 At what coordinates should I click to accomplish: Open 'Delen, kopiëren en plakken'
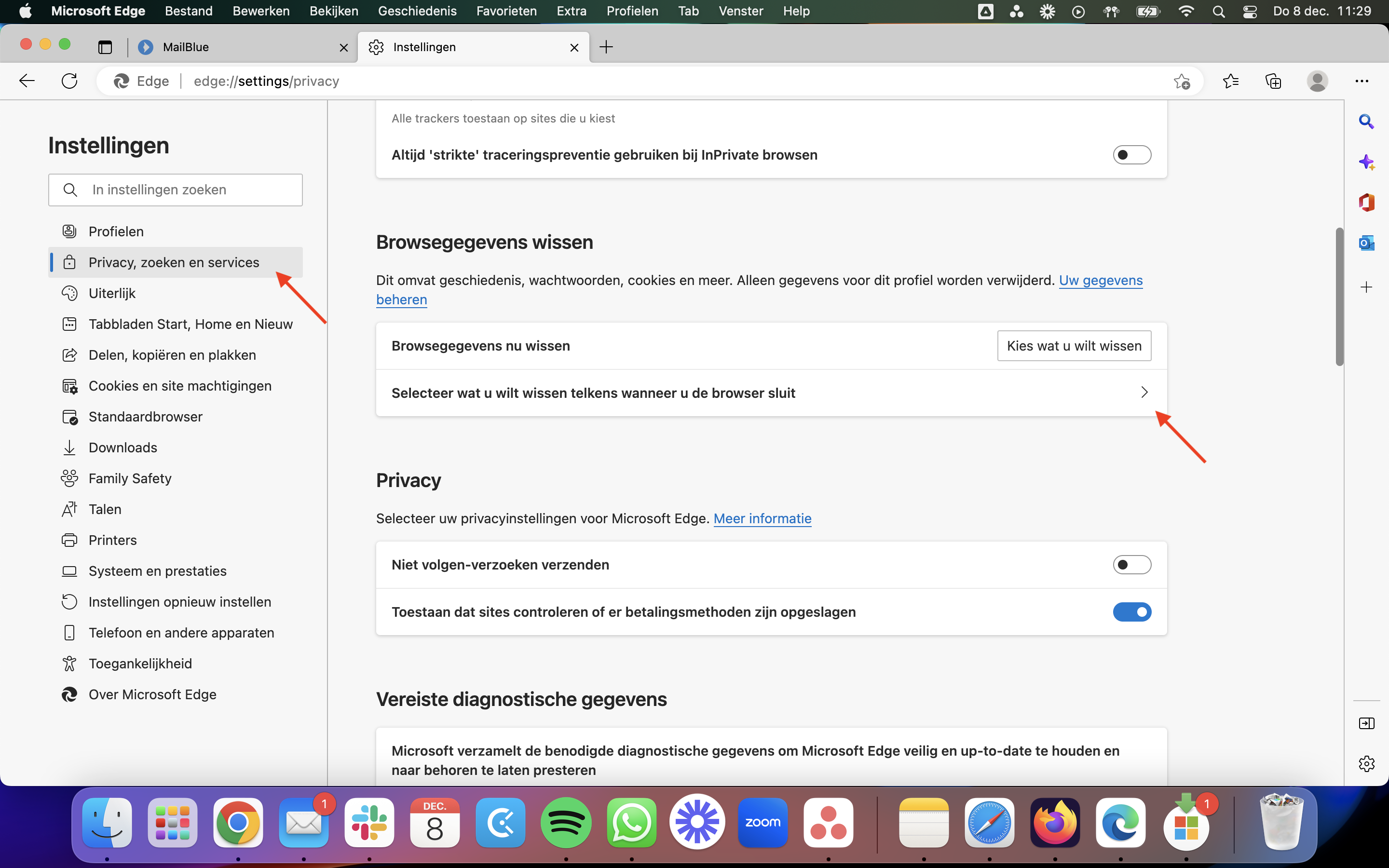pos(176,355)
